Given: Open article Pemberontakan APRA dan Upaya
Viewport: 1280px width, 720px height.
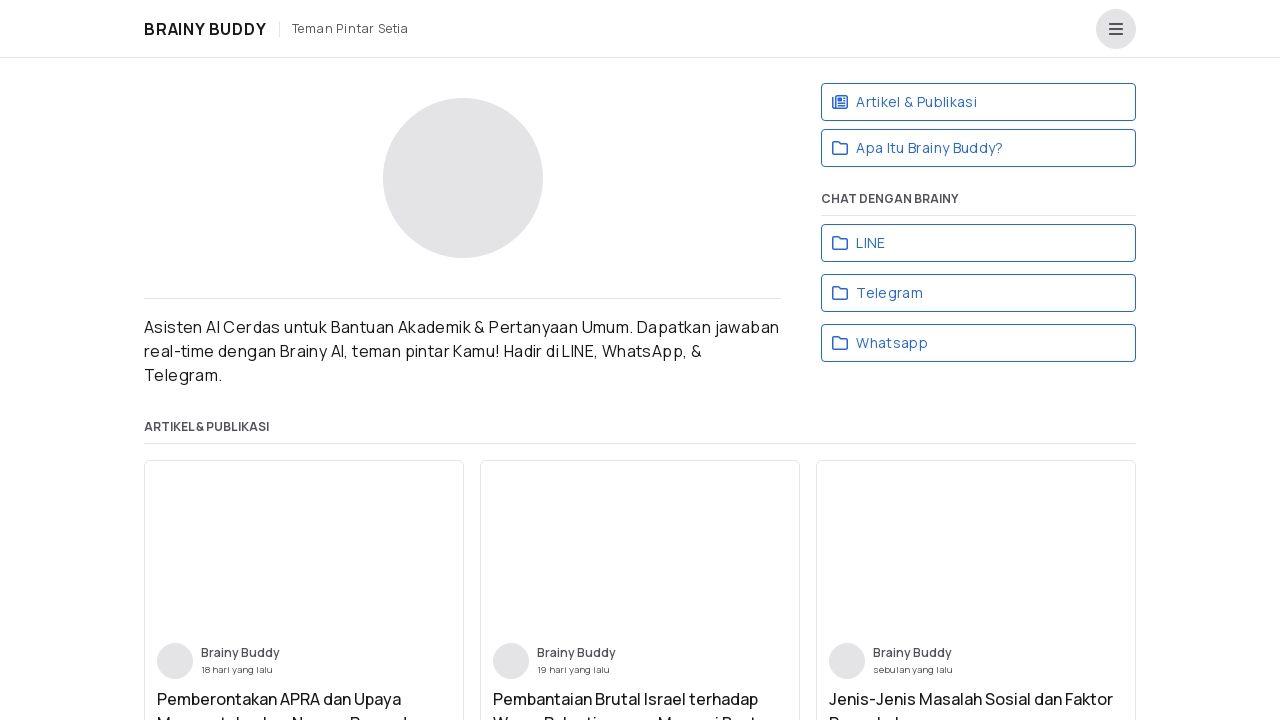Looking at the screenshot, I should click(x=279, y=700).
